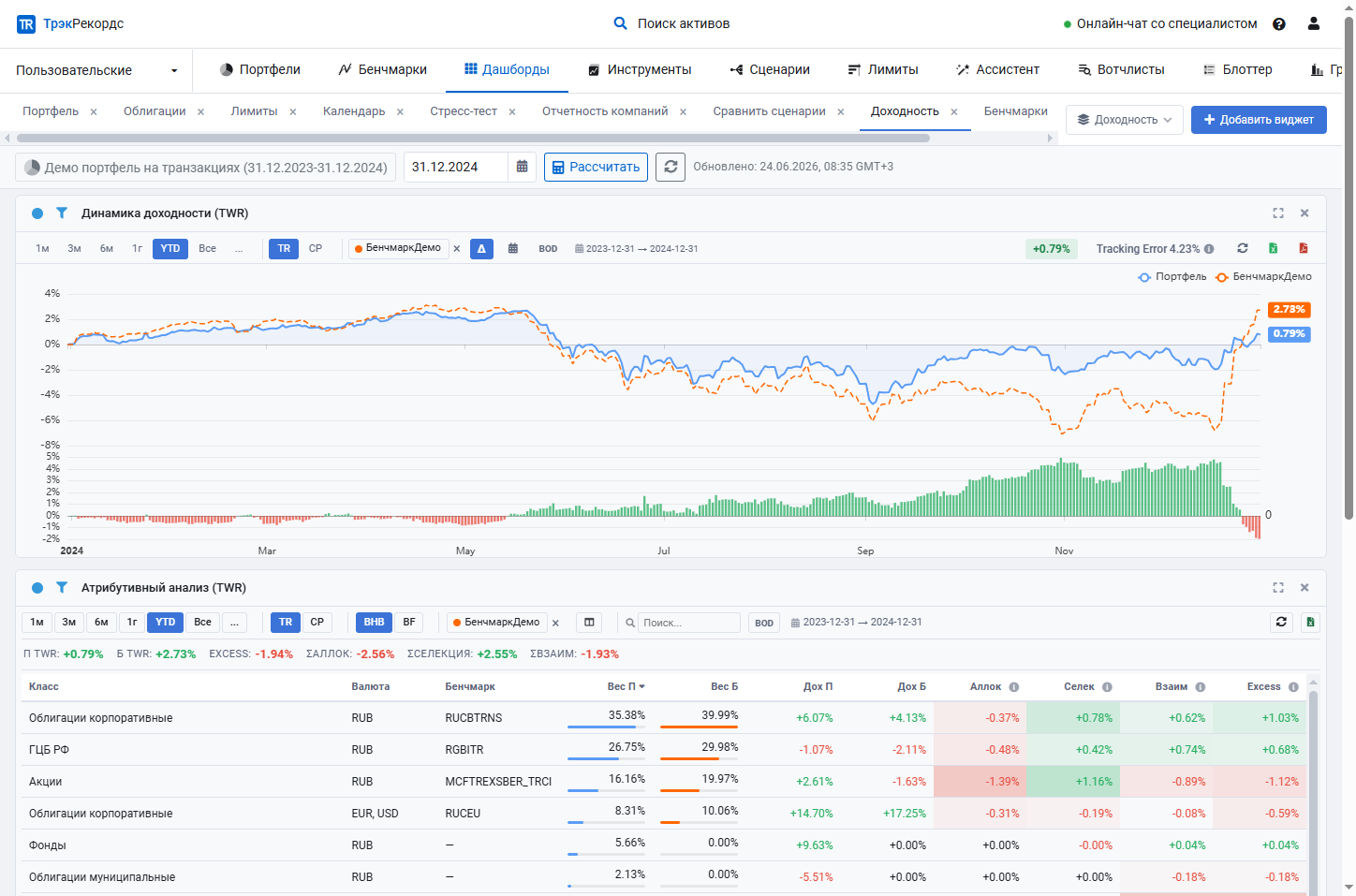
Task: Go to Бенчмарки navigation menu
Action: [382, 70]
